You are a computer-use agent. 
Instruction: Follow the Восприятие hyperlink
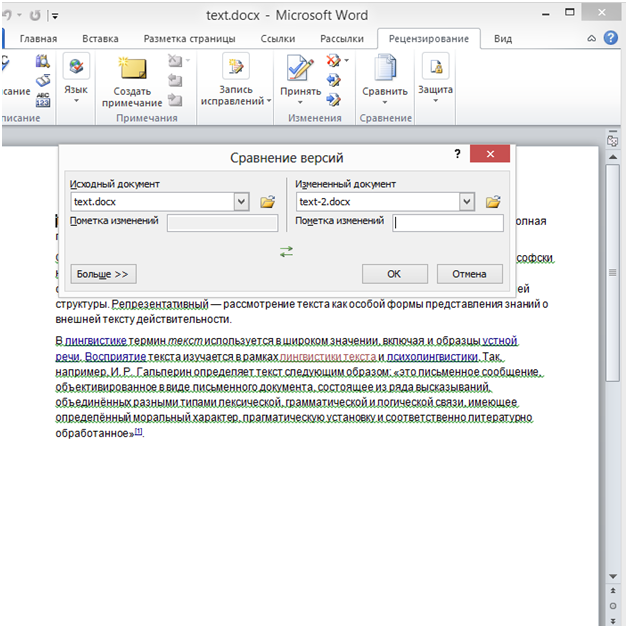pos(115,356)
